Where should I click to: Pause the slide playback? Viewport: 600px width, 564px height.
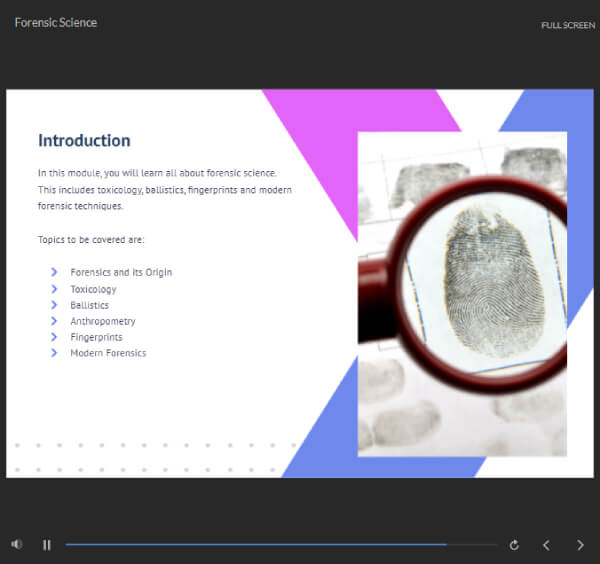[x=47, y=545]
